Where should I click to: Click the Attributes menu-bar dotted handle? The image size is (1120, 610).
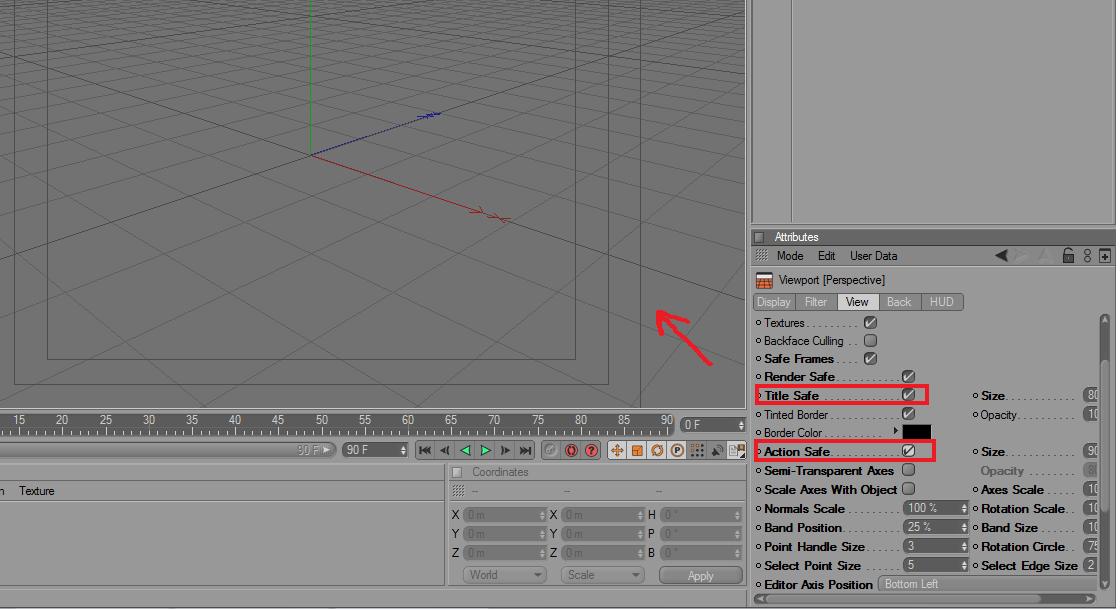761,256
